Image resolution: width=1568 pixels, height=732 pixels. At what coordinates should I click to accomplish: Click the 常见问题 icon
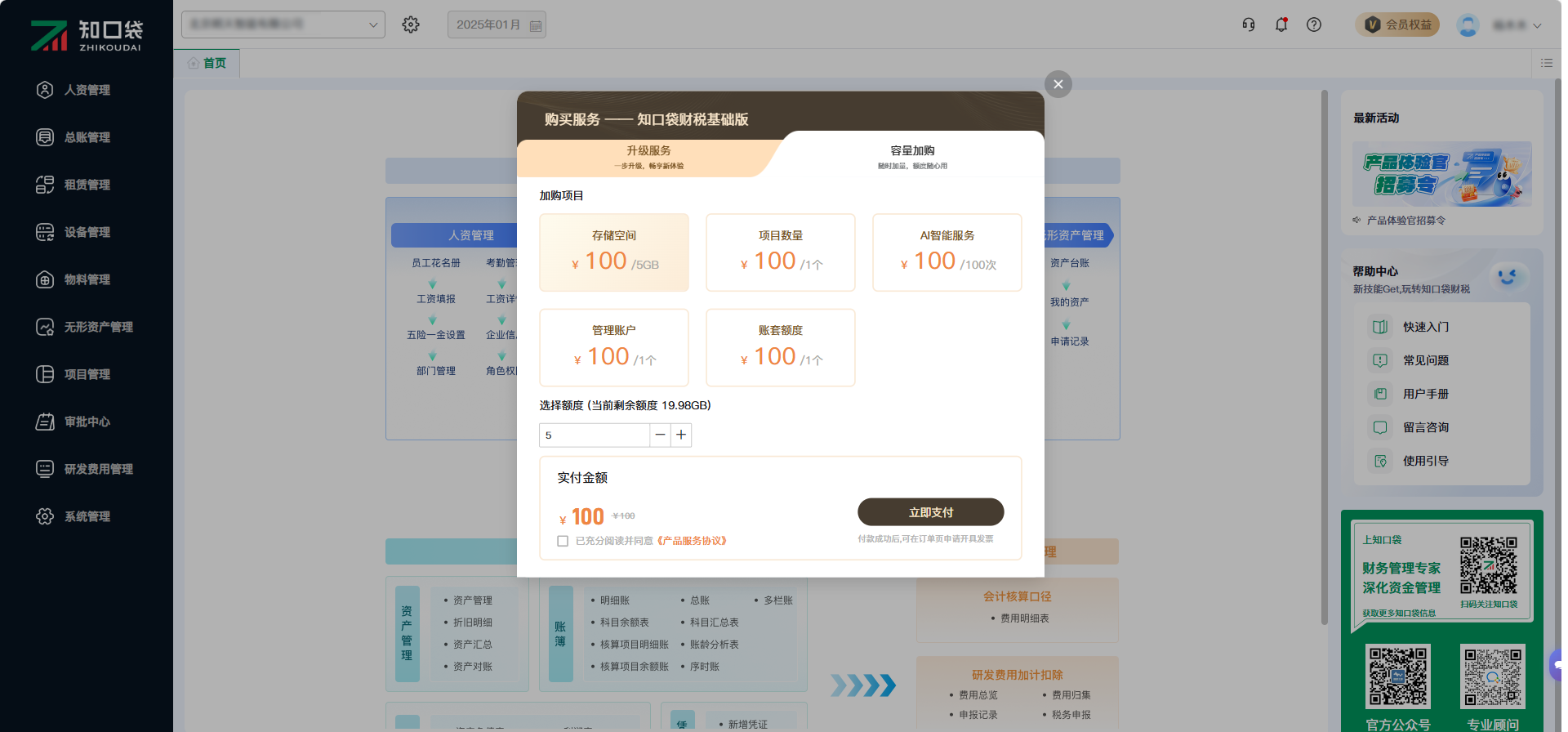point(1380,360)
